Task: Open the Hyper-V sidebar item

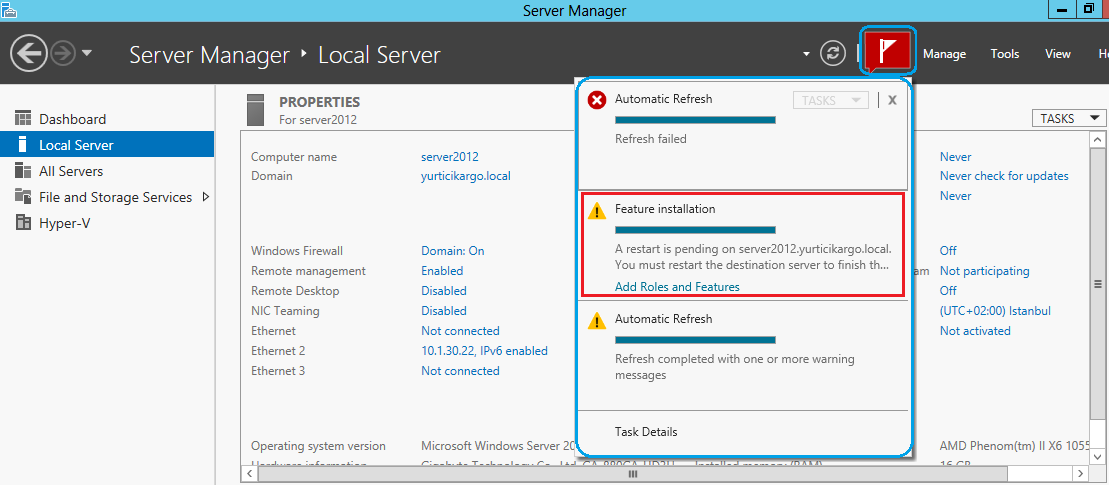Action: click(64, 223)
